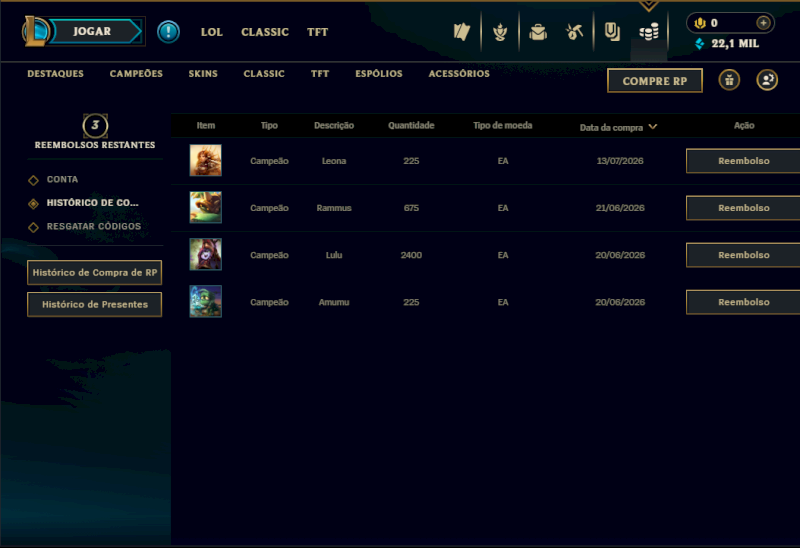Click the 21/06/2026 purchase date

click(x=620, y=208)
